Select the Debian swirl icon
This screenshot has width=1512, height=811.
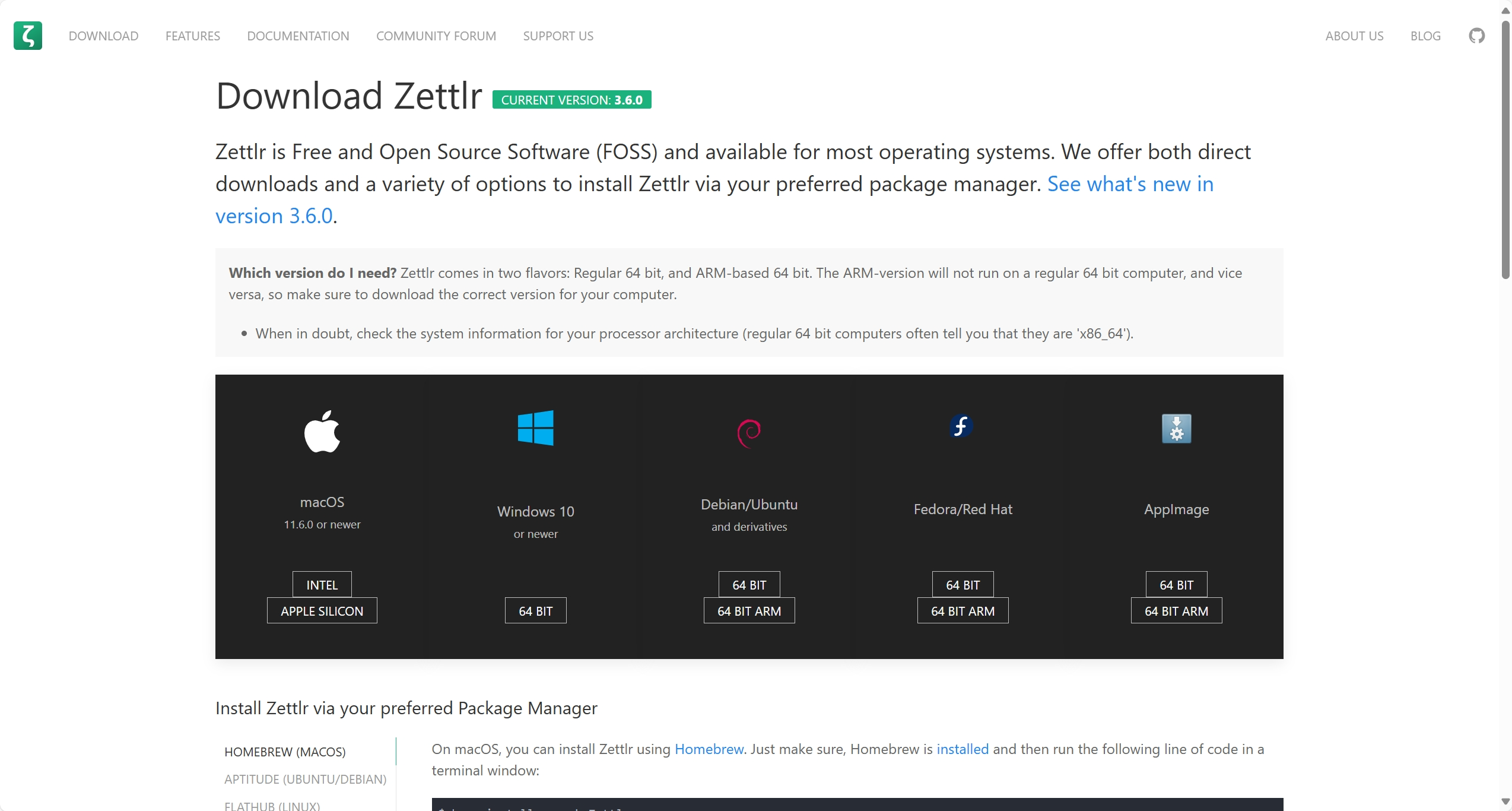pyautogui.click(x=749, y=432)
